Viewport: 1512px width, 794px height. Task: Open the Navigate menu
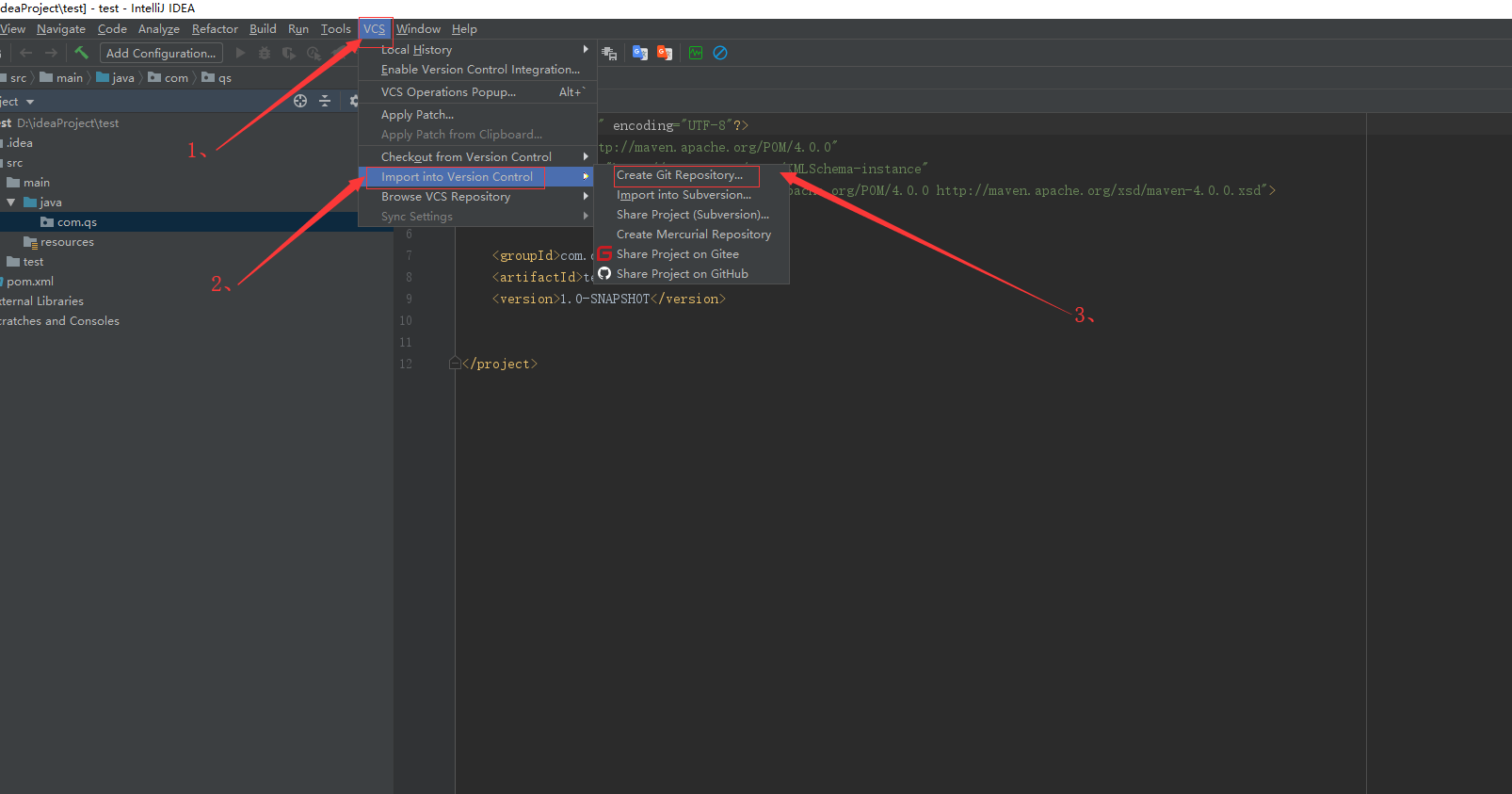[x=61, y=29]
